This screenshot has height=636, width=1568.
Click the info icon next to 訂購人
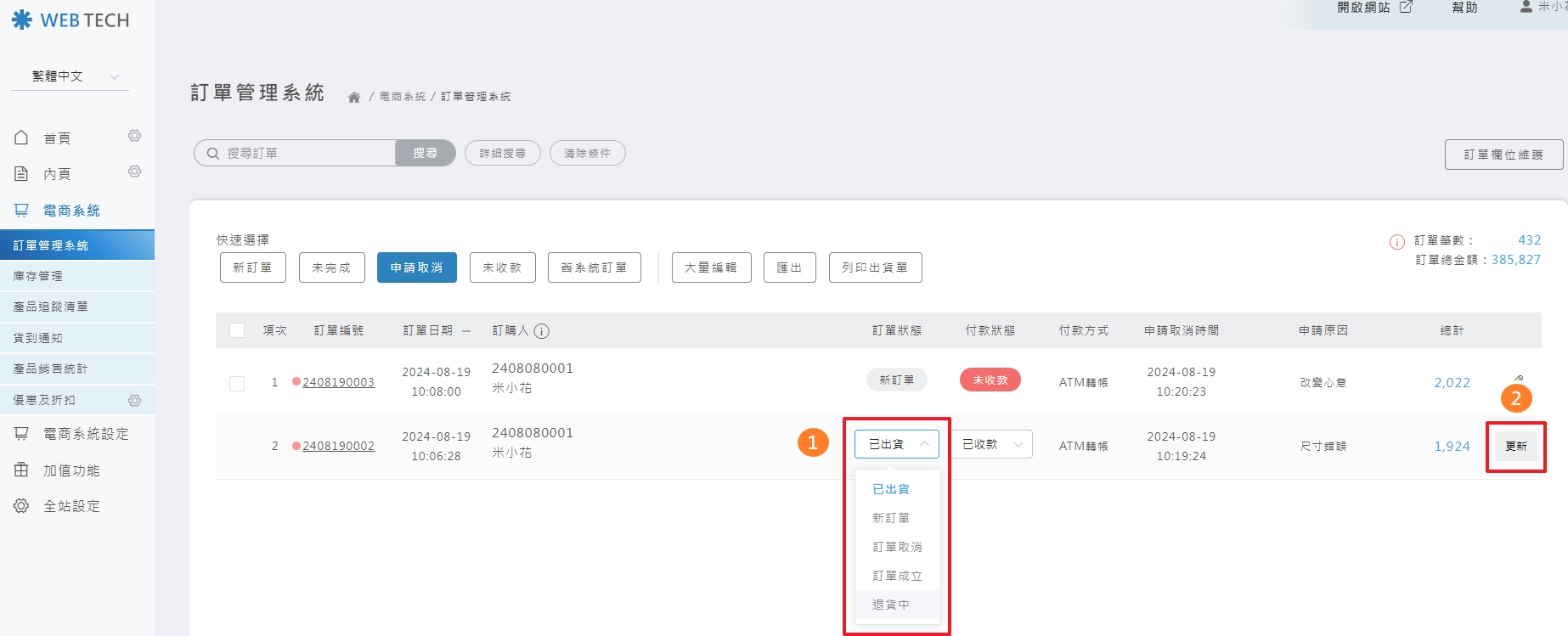[542, 331]
